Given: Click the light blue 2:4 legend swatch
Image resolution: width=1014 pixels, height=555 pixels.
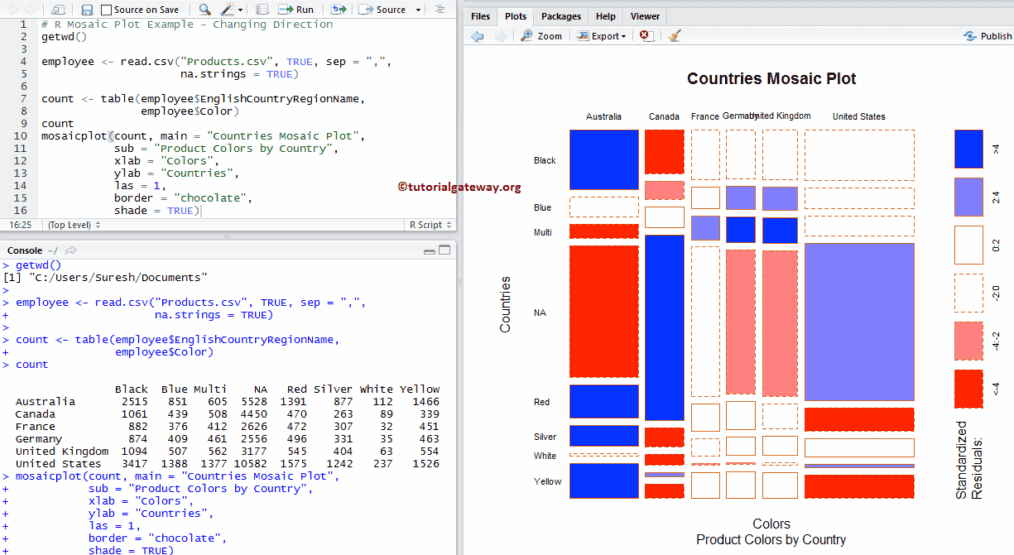Looking at the screenshot, I should (968, 197).
